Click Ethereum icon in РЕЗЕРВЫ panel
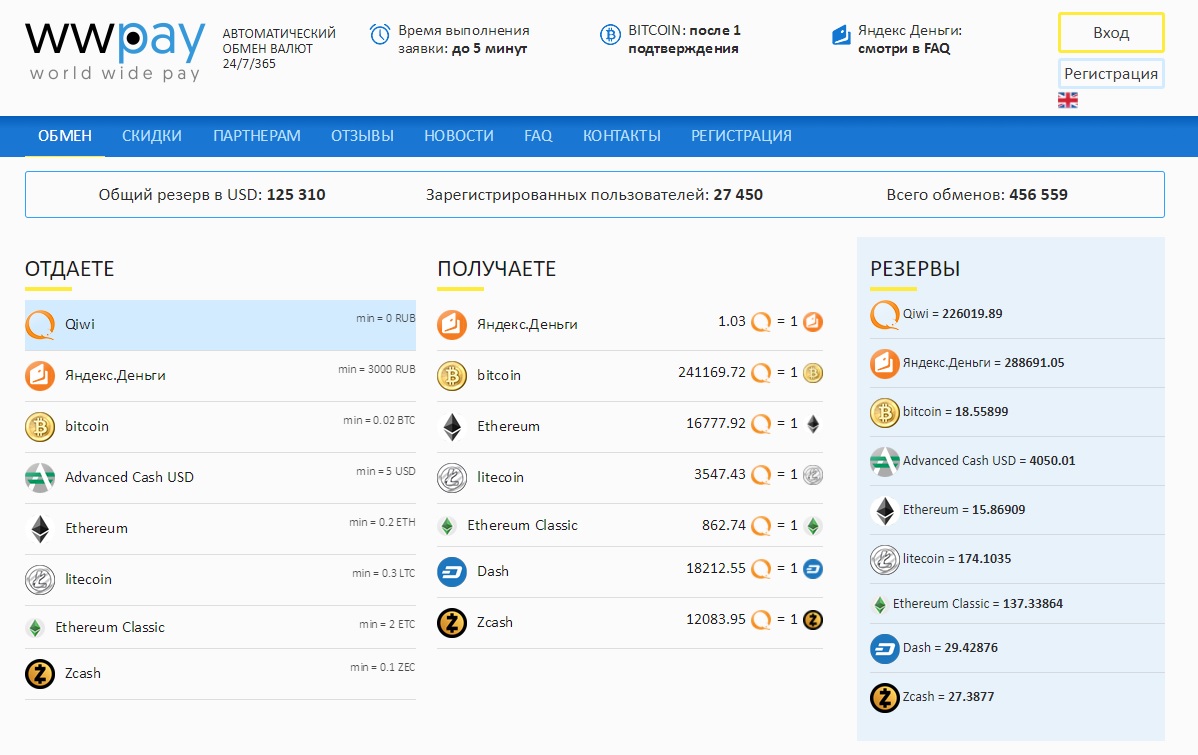 pyautogui.click(x=885, y=510)
